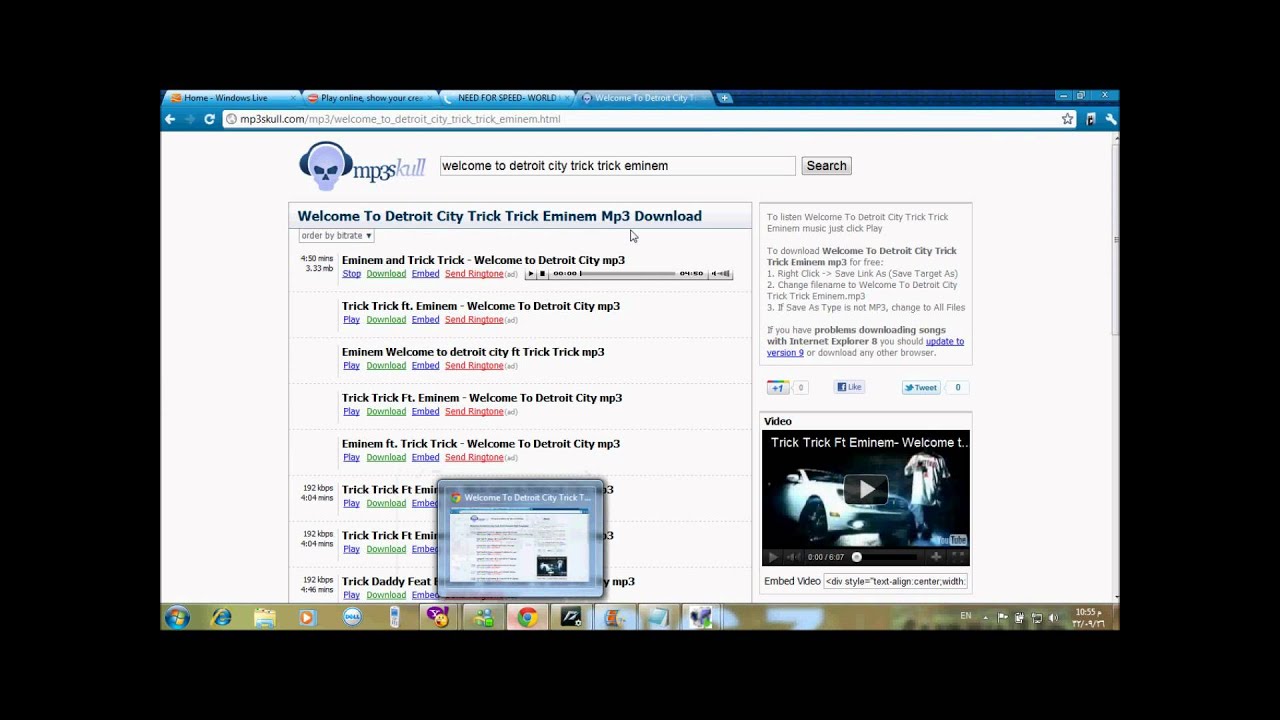Click the Chrome icon in the taskbar
This screenshot has width=1280, height=720.
527,617
